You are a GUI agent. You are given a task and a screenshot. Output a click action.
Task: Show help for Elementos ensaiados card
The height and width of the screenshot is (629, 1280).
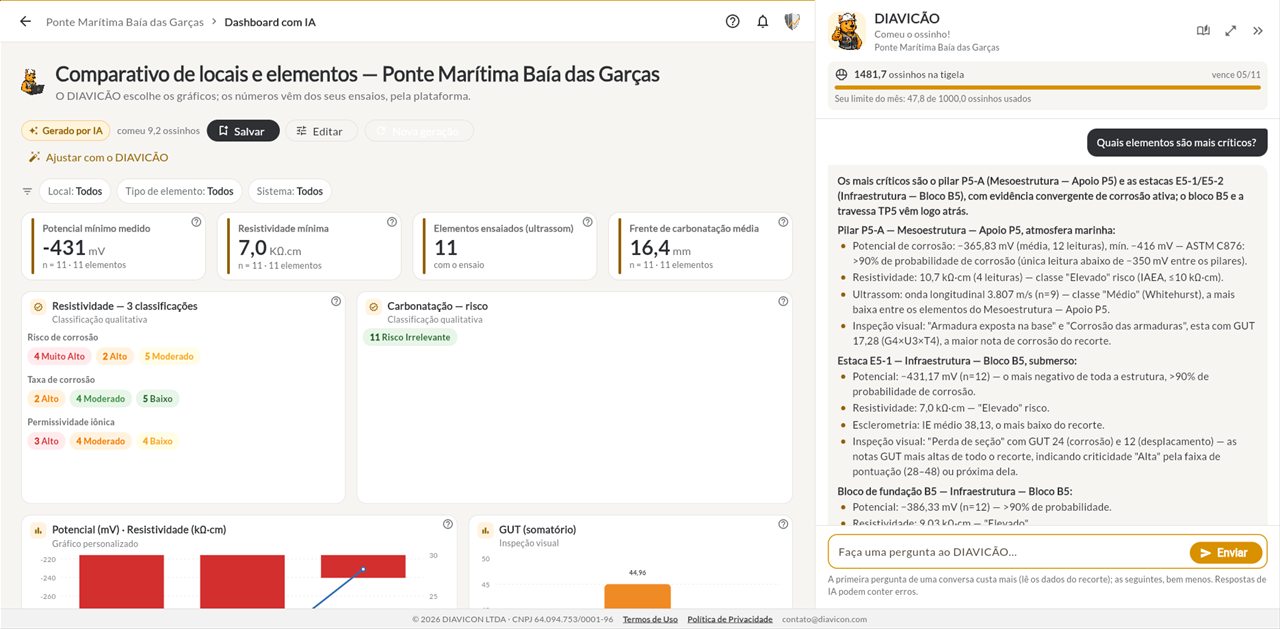tap(587, 222)
